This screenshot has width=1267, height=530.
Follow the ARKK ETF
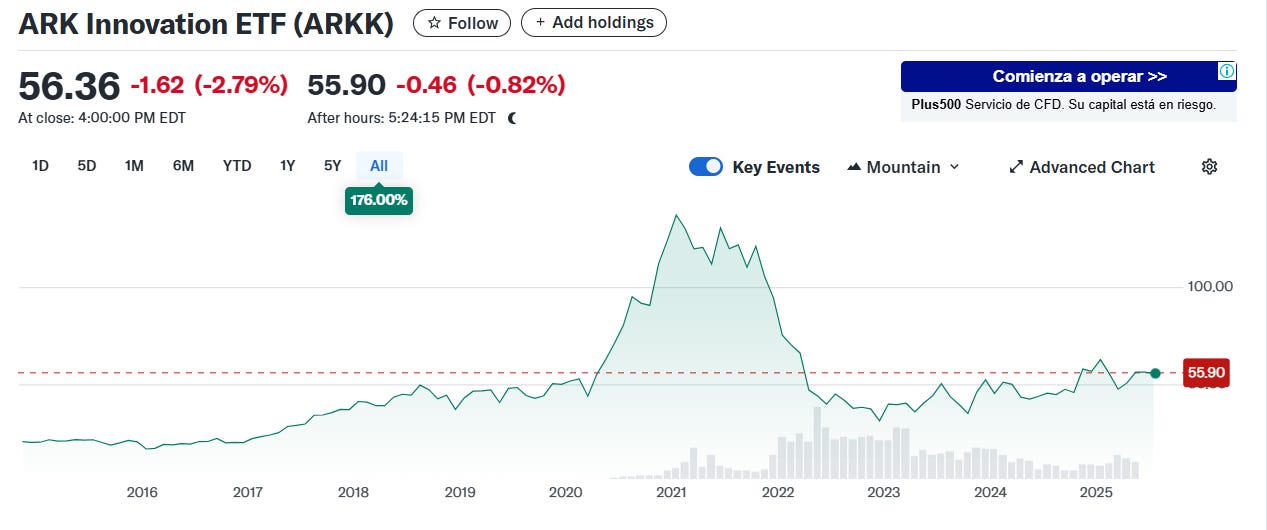click(462, 23)
